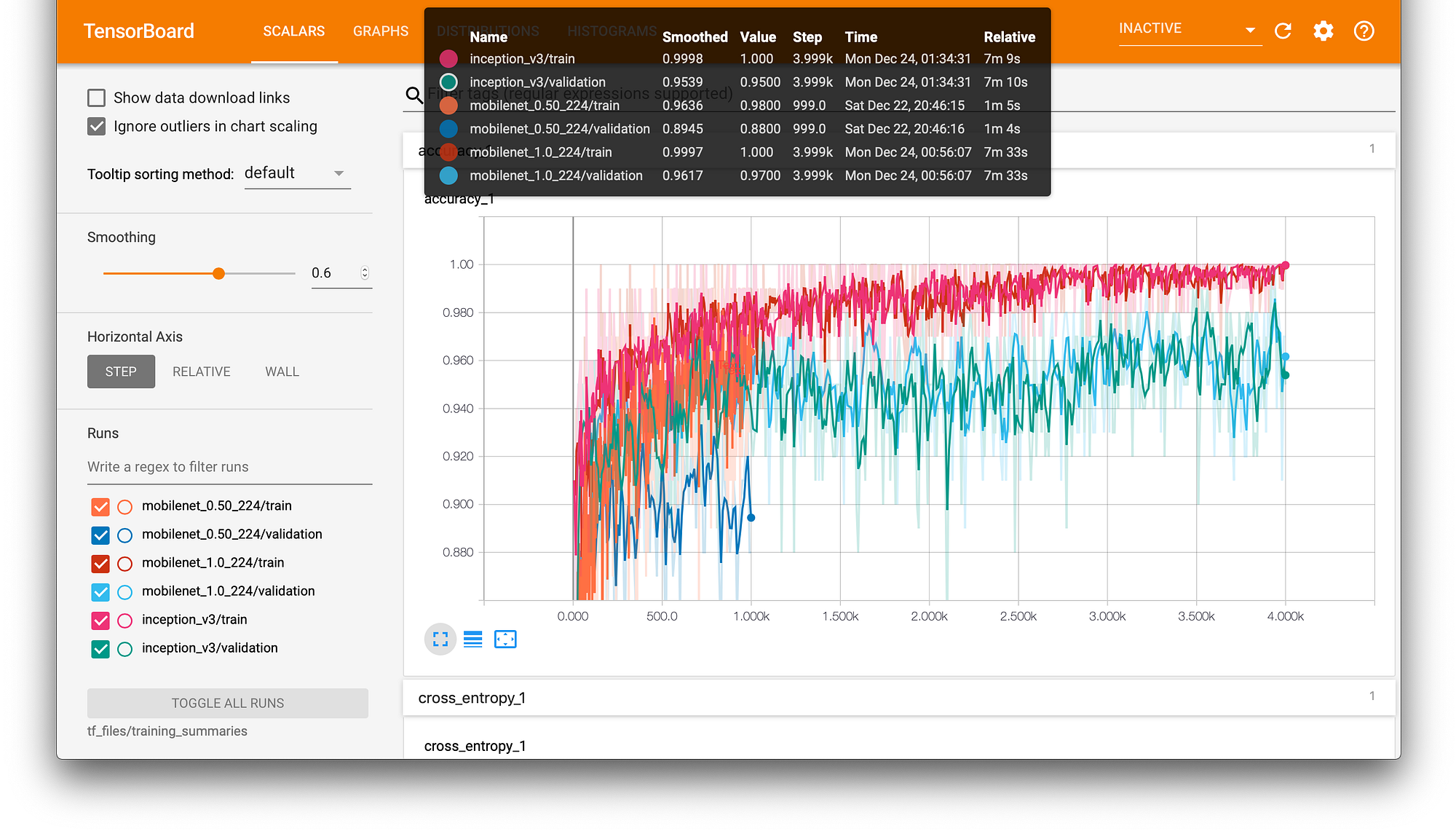Click fit domain to data icon
Screen dimensions: 1456x834
tap(505, 640)
